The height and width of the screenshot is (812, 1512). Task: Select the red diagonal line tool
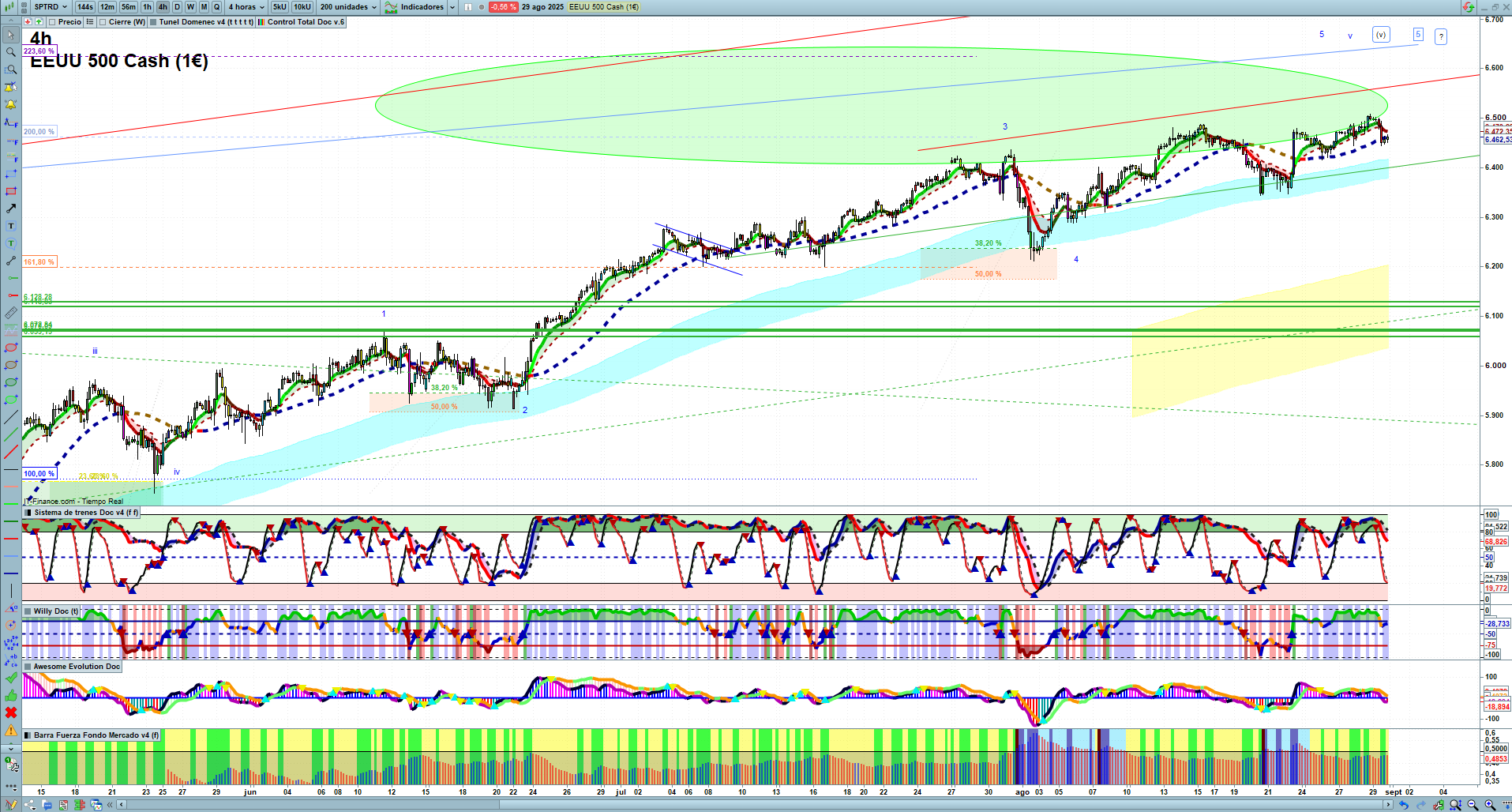11,452
